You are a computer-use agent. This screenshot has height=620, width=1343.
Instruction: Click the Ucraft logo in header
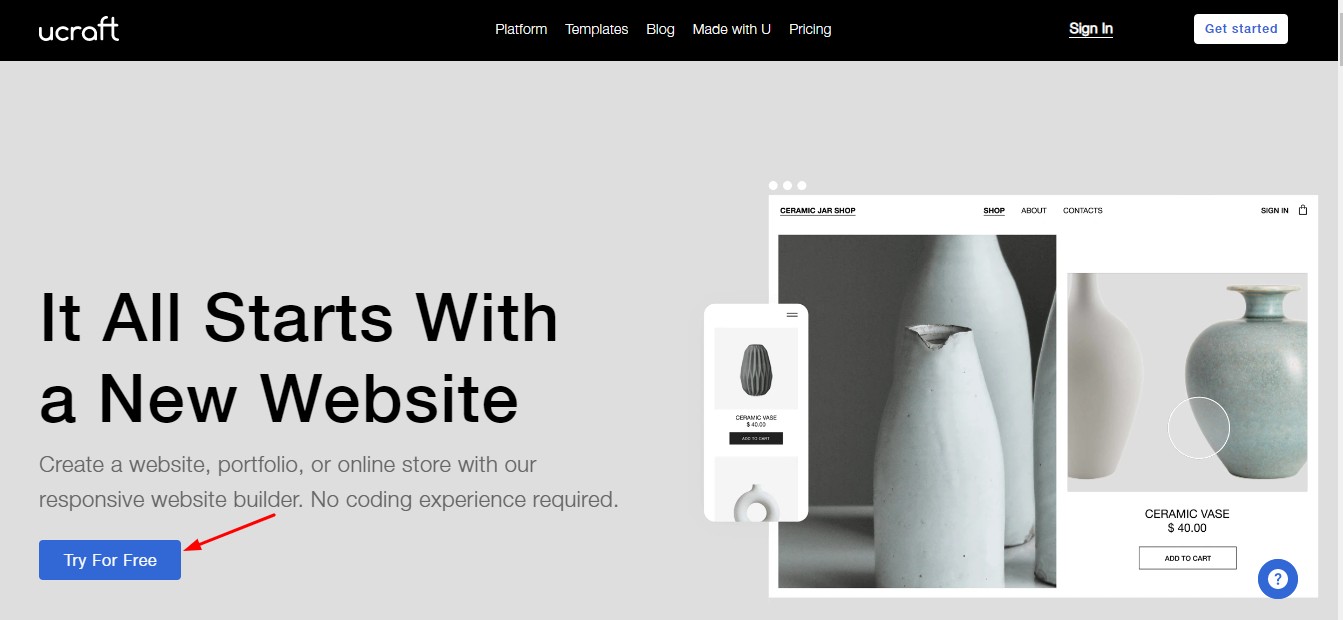click(x=79, y=30)
